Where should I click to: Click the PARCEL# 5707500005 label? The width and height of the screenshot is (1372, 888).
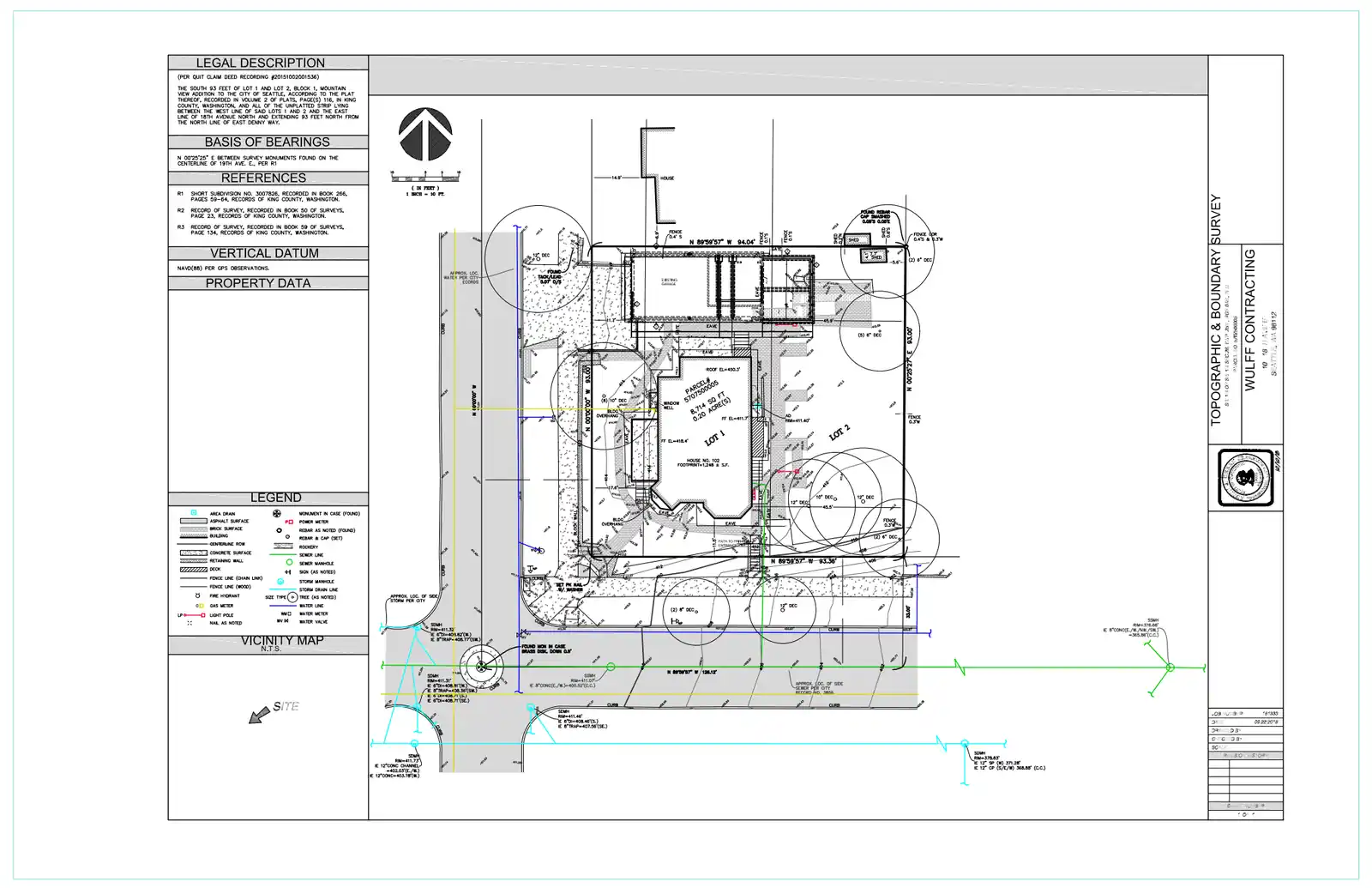click(701, 390)
